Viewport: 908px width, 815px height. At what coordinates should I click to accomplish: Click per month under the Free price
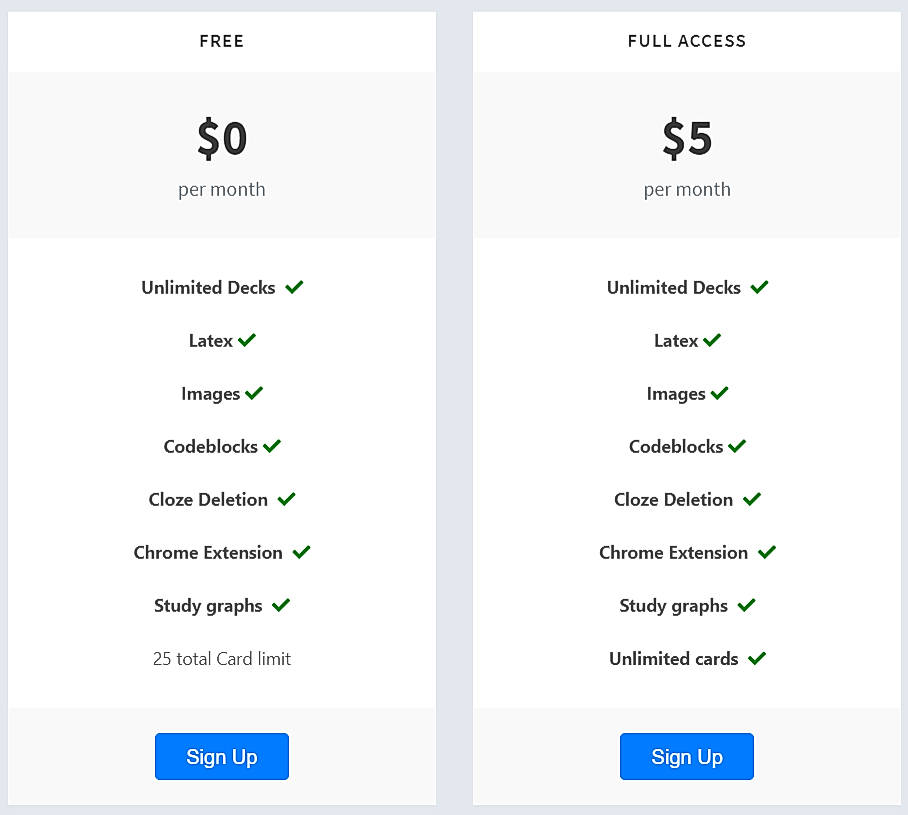[x=221, y=189]
